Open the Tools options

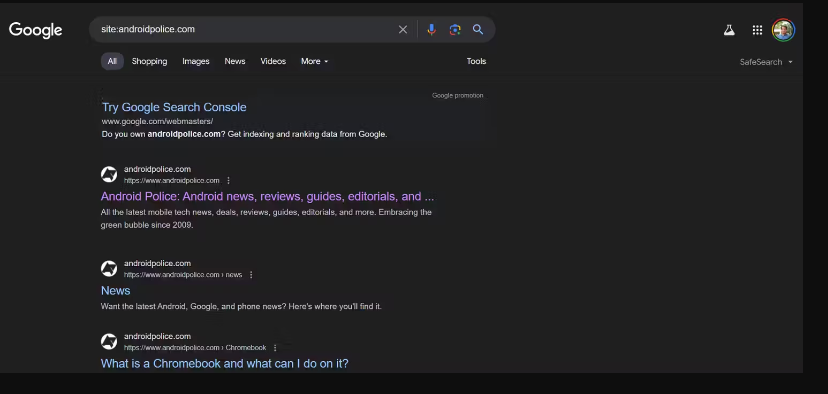click(476, 61)
